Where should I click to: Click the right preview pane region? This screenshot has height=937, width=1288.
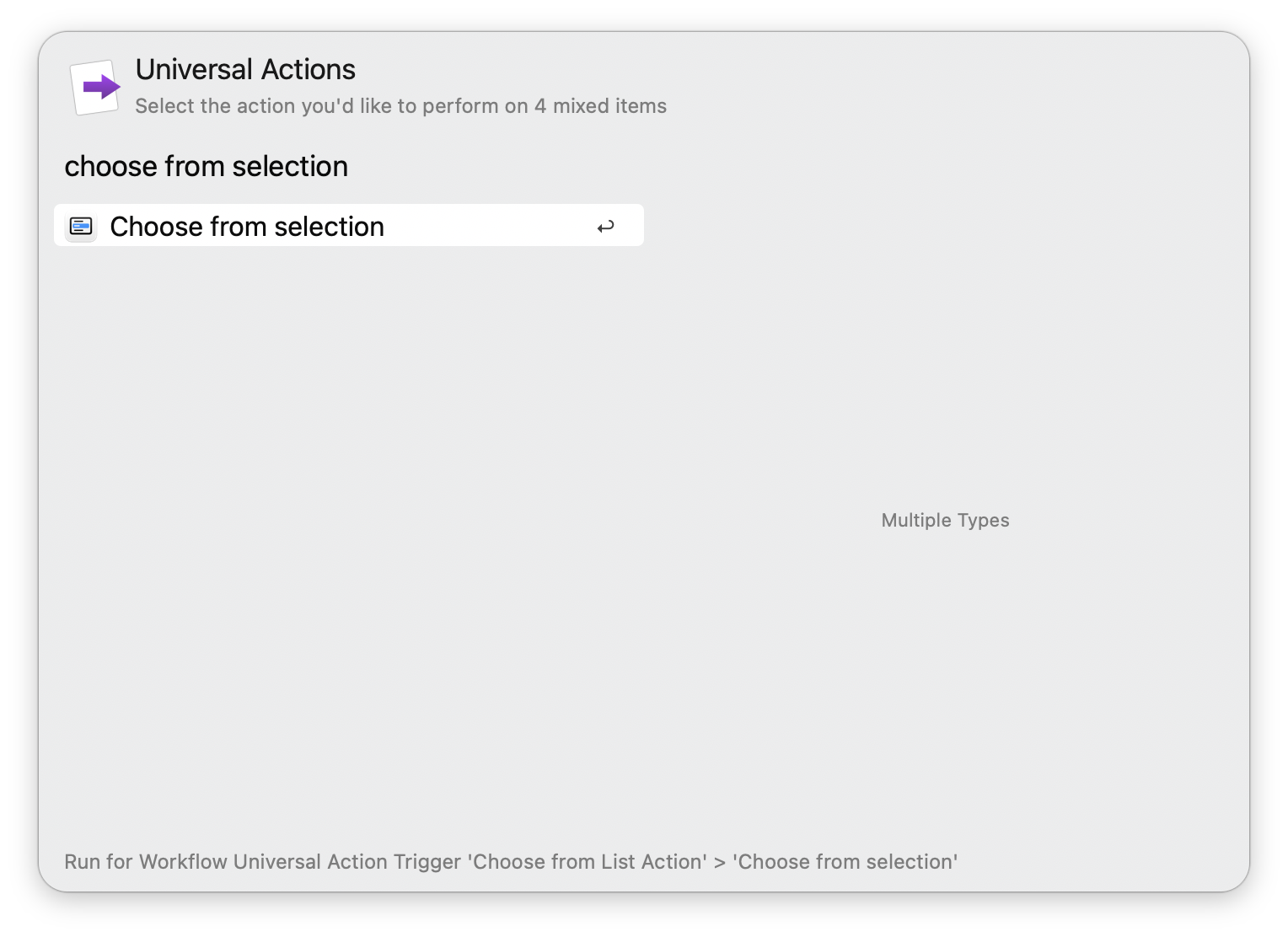(x=944, y=421)
